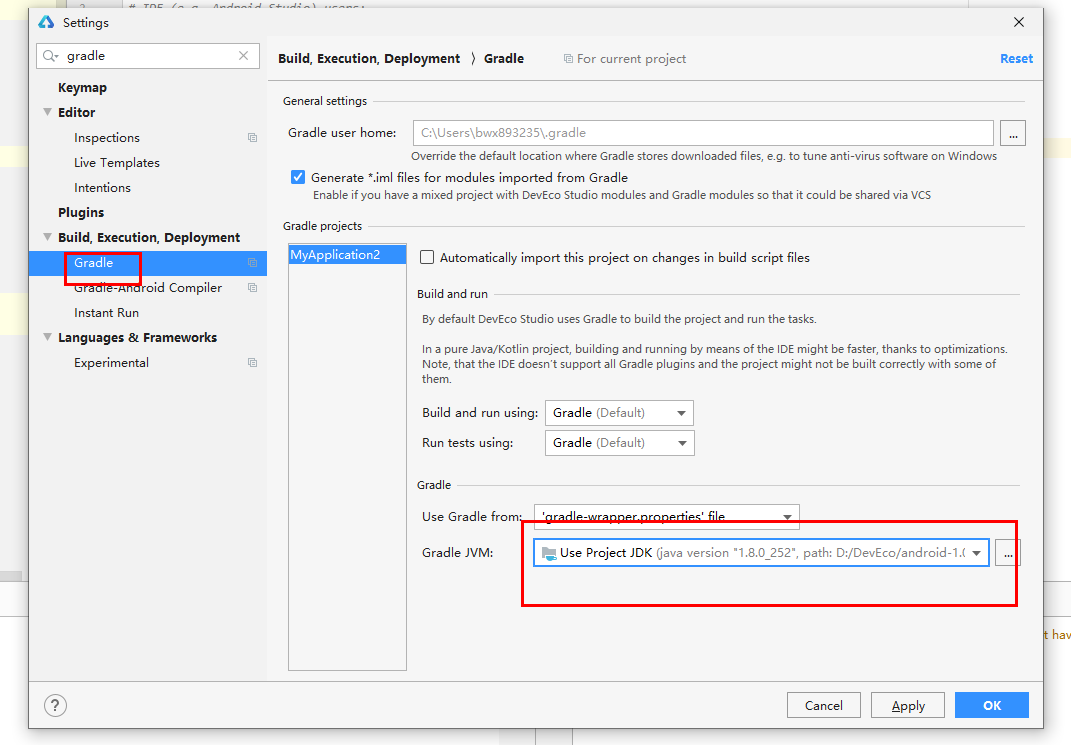Collapse Languages & Frameworks section

[x=47, y=337]
